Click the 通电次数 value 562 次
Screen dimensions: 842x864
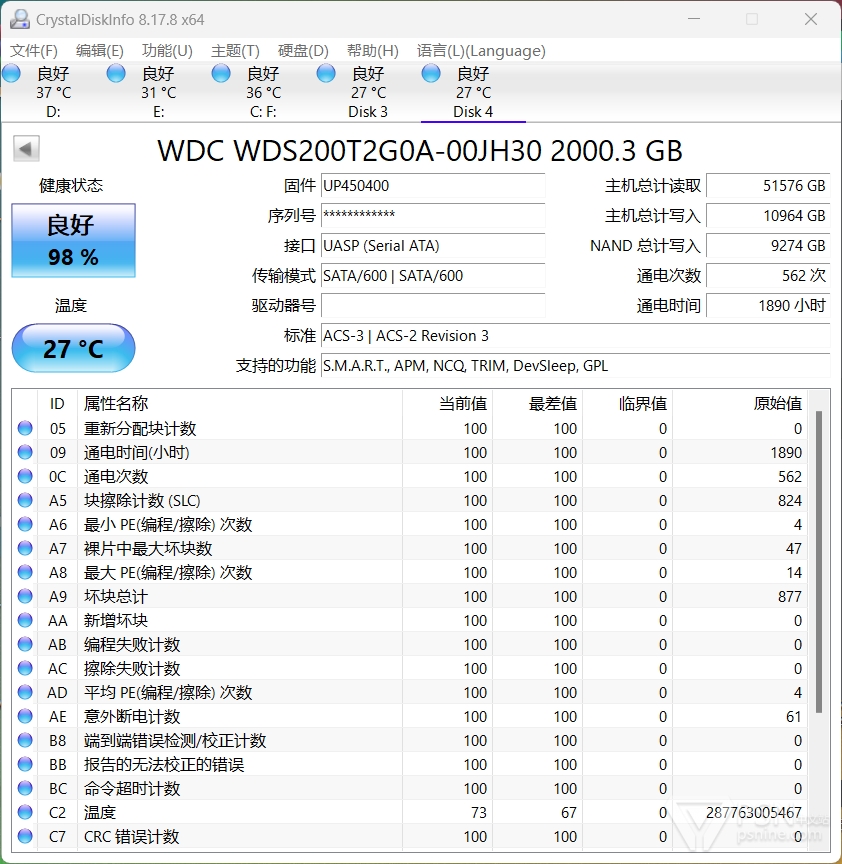pos(768,276)
